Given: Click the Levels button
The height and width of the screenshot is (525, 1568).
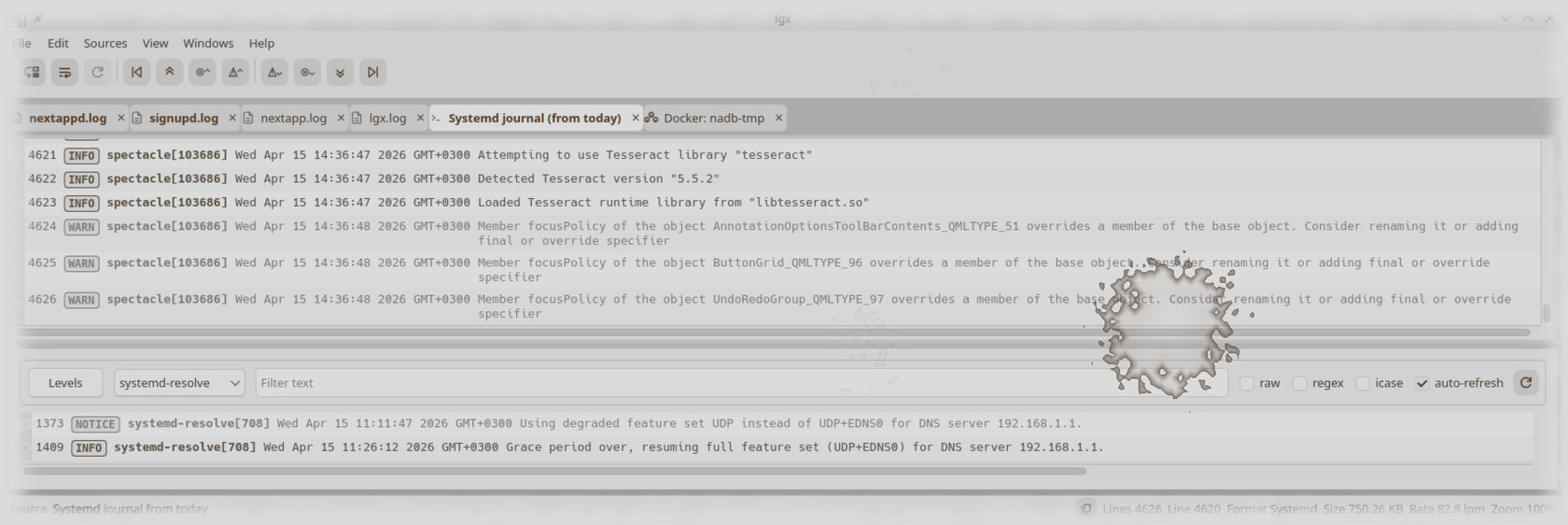Looking at the screenshot, I should (x=65, y=383).
